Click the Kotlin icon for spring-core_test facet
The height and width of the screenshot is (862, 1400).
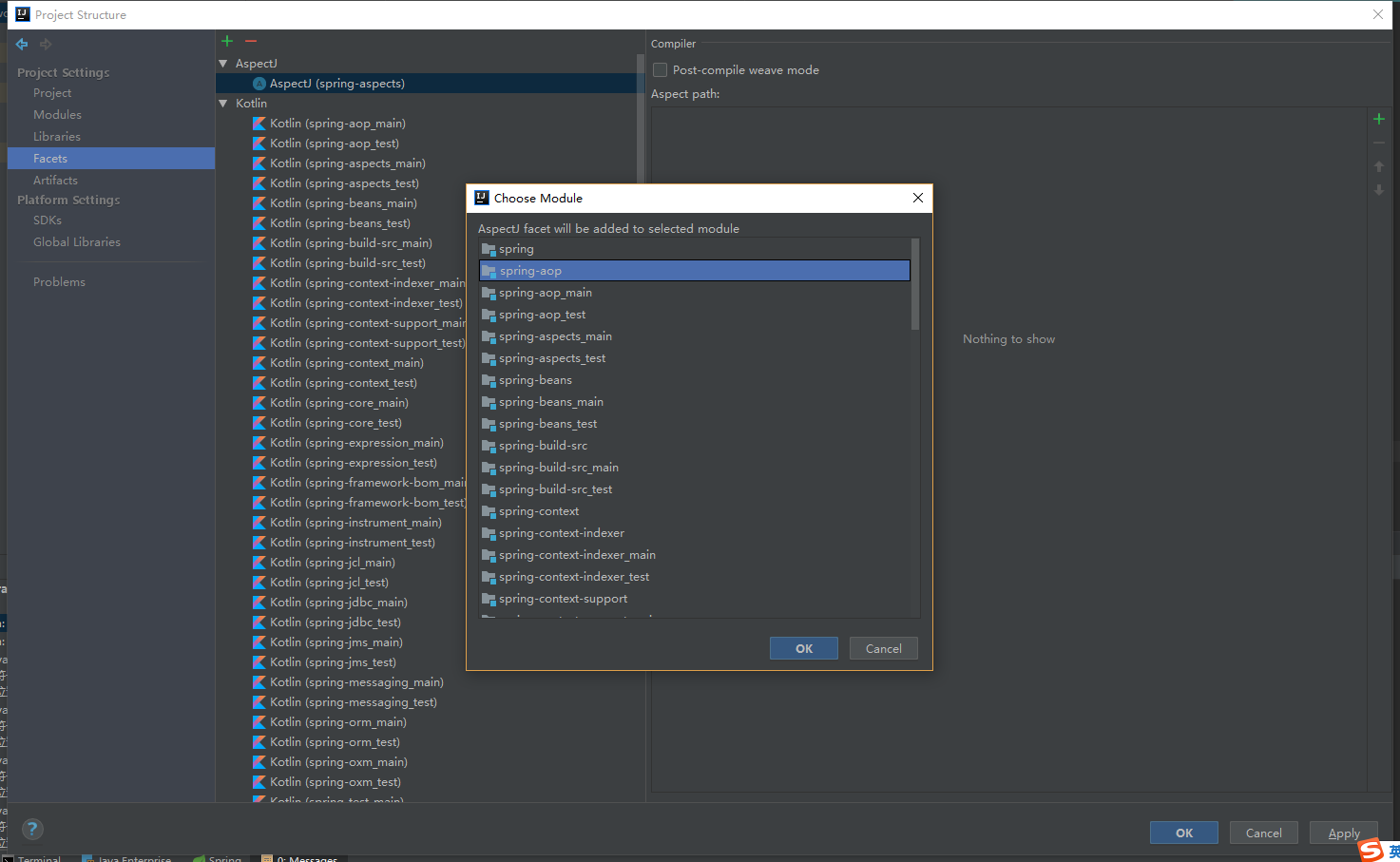259,423
